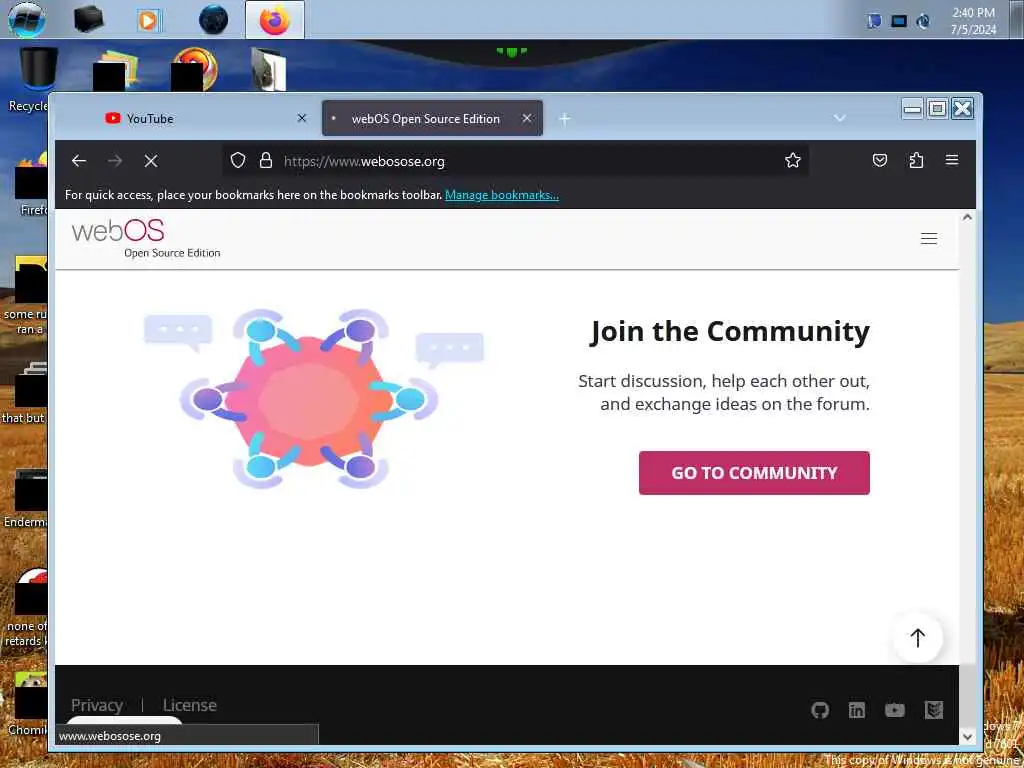Viewport: 1024px width, 768px height.
Task: Open the YouTube footer icon
Action: coord(895,710)
